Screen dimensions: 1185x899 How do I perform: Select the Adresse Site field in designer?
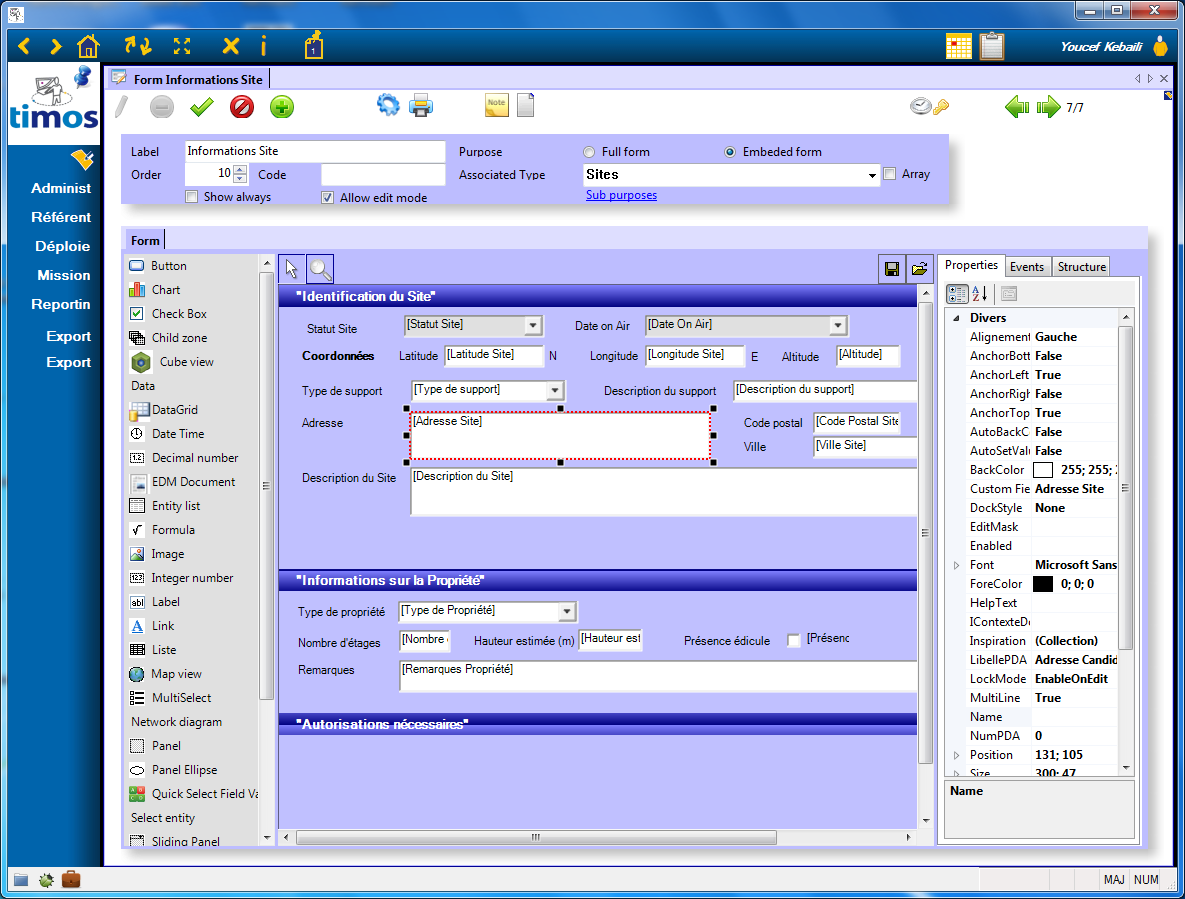[560, 436]
